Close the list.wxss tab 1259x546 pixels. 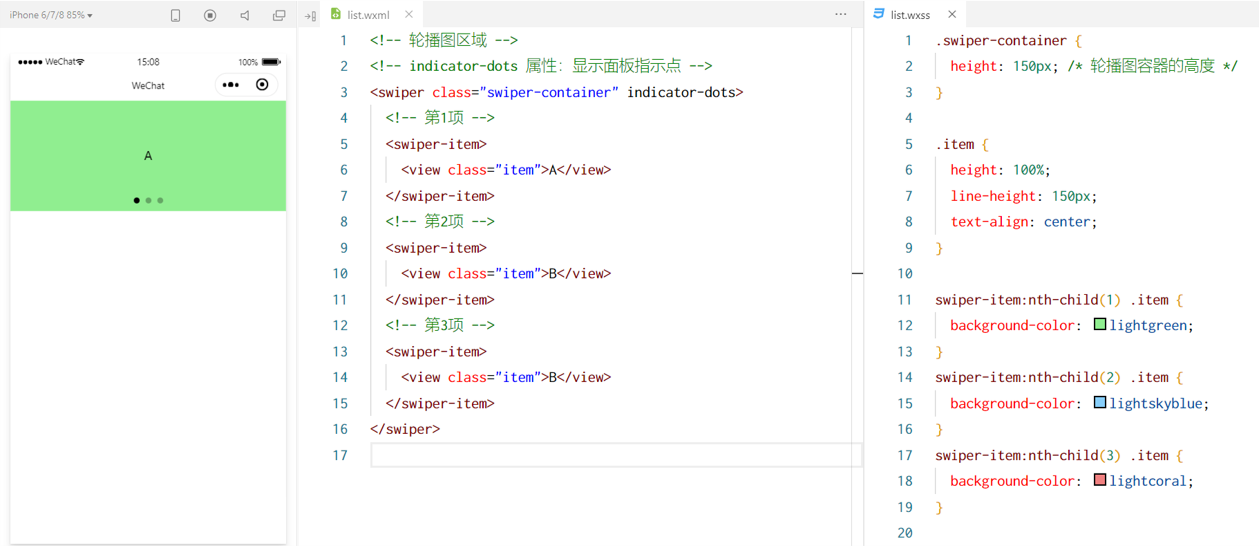[x=952, y=15]
